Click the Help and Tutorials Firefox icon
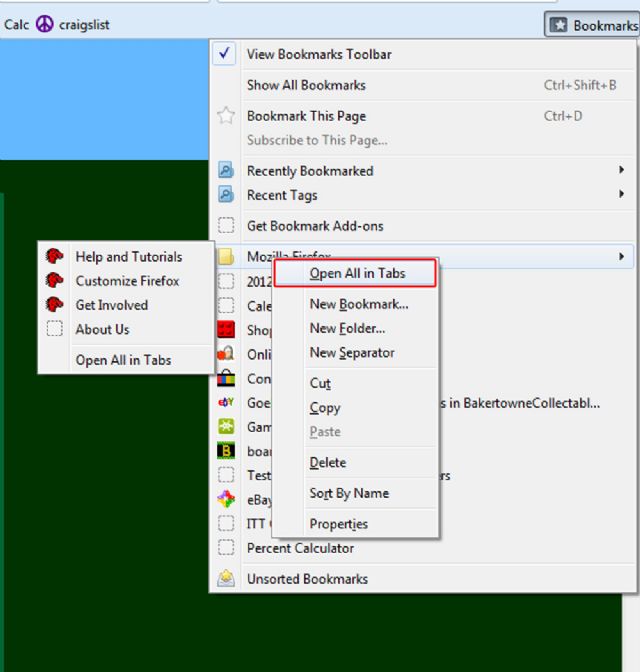 pyautogui.click(x=55, y=257)
